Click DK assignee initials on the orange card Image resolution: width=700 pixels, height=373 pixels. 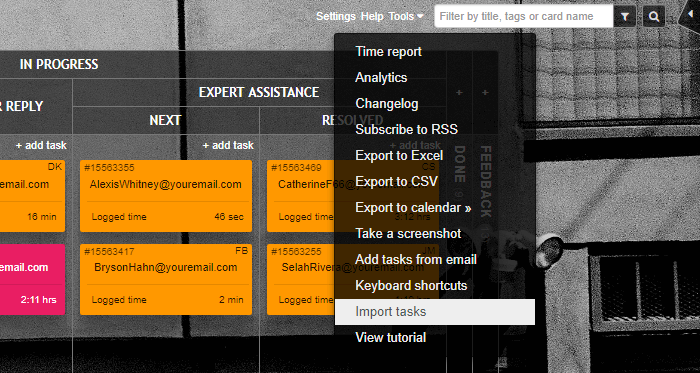click(x=54, y=167)
